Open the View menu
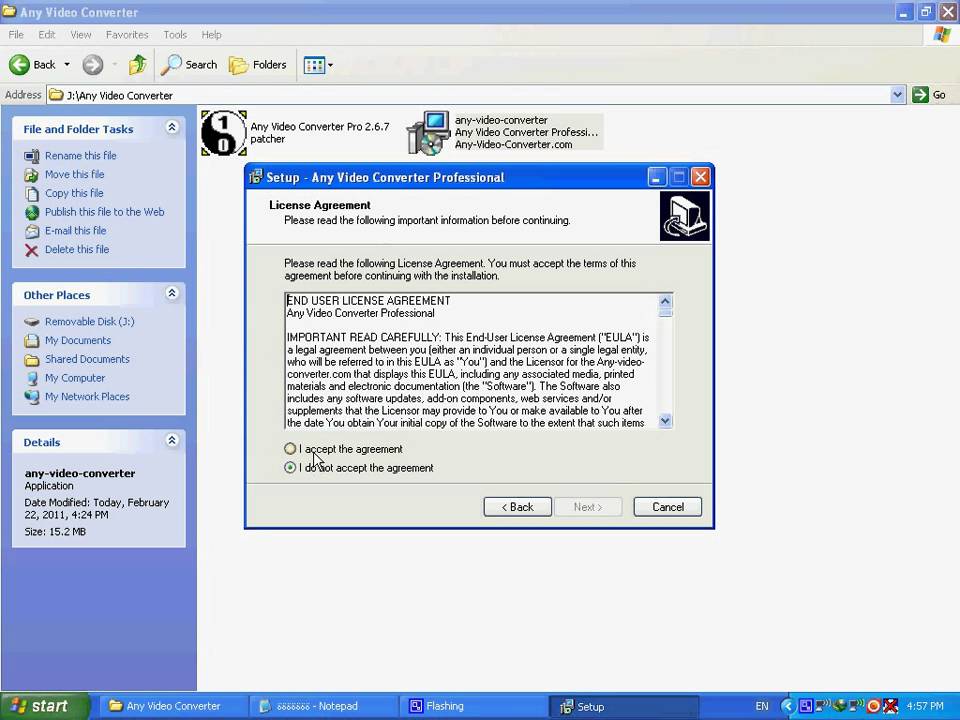The width and height of the screenshot is (960, 720). (x=81, y=35)
